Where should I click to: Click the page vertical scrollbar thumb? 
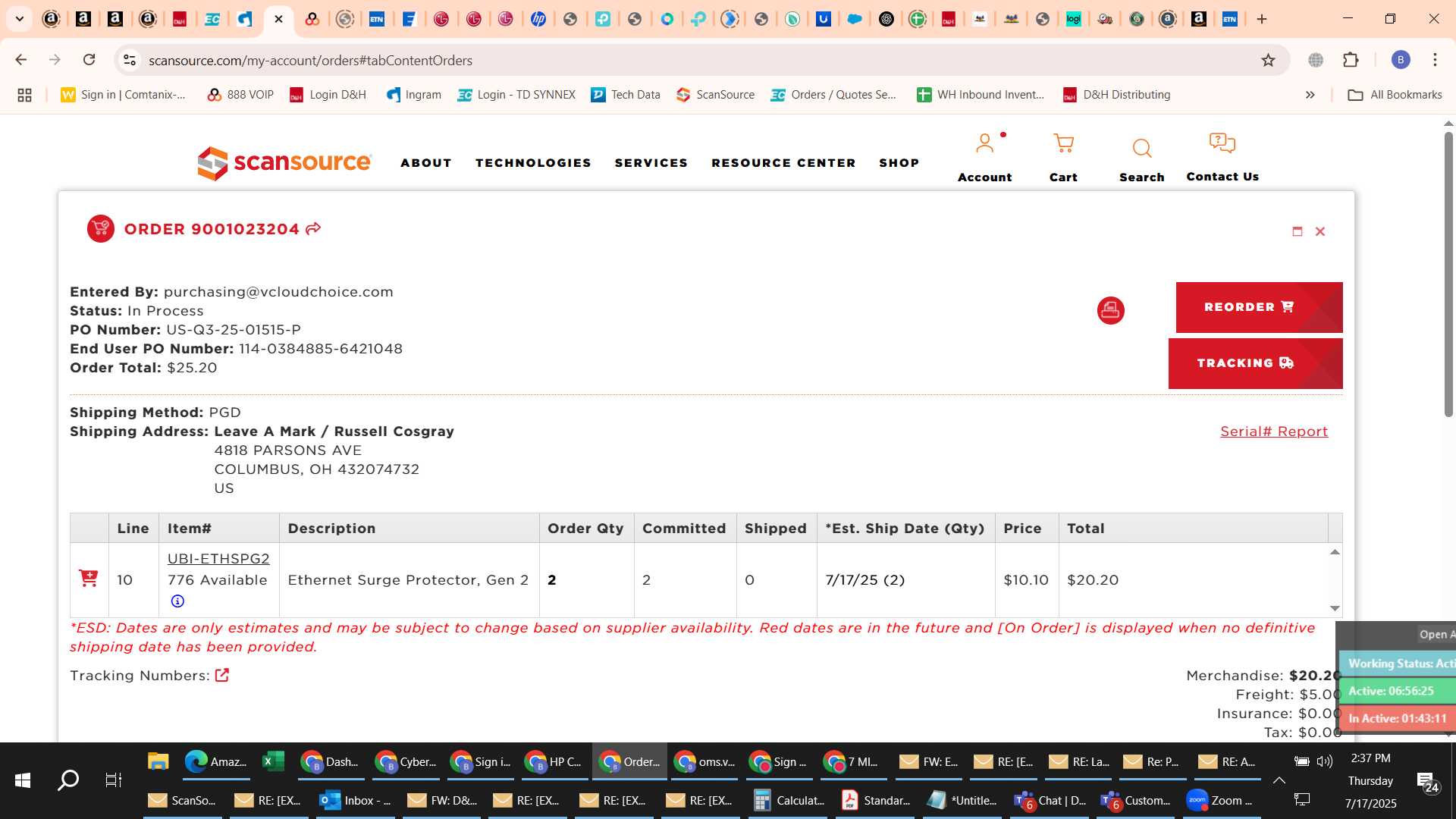pyautogui.click(x=1448, y=273)
